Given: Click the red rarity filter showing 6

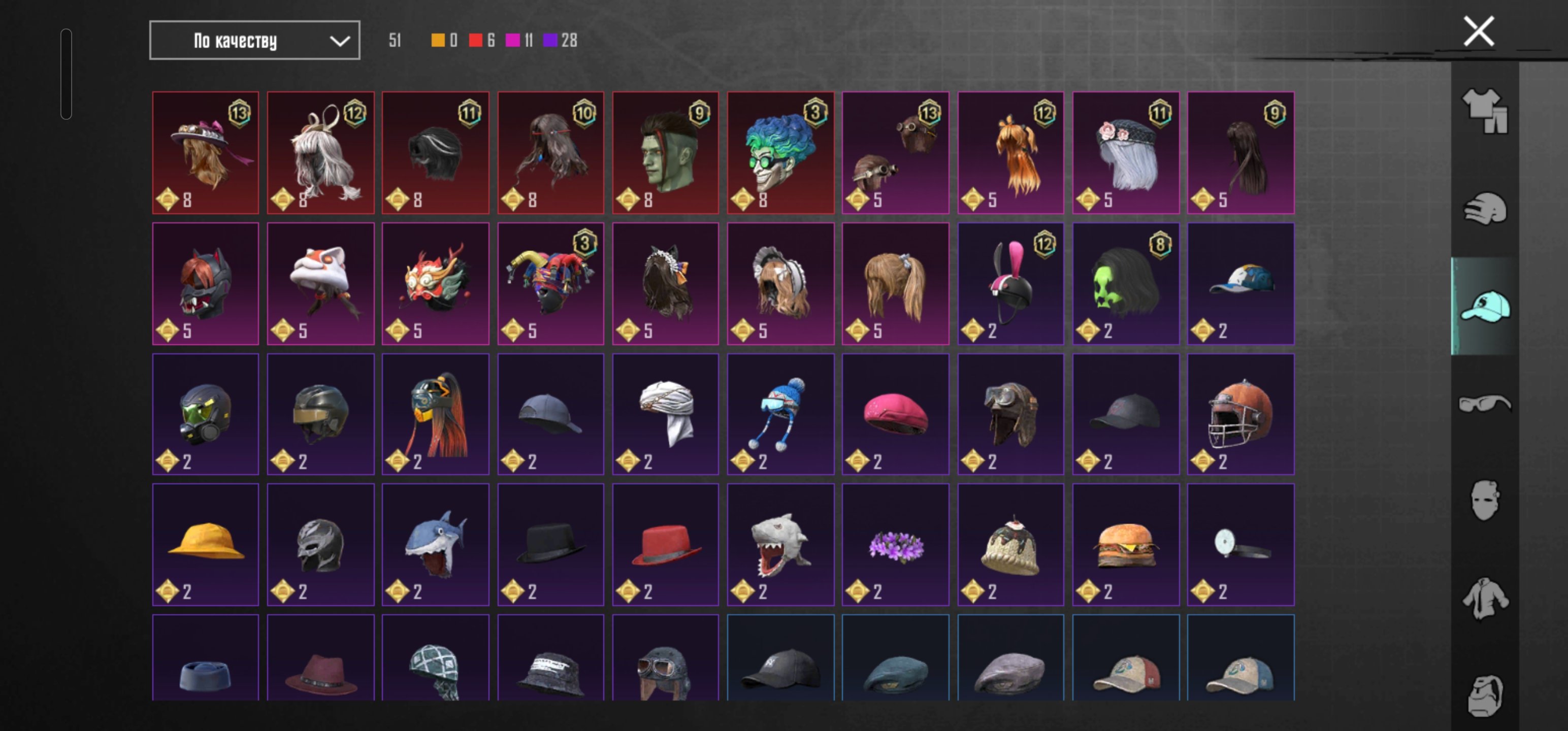Looking at the screenshot, I should pos(481,40).
